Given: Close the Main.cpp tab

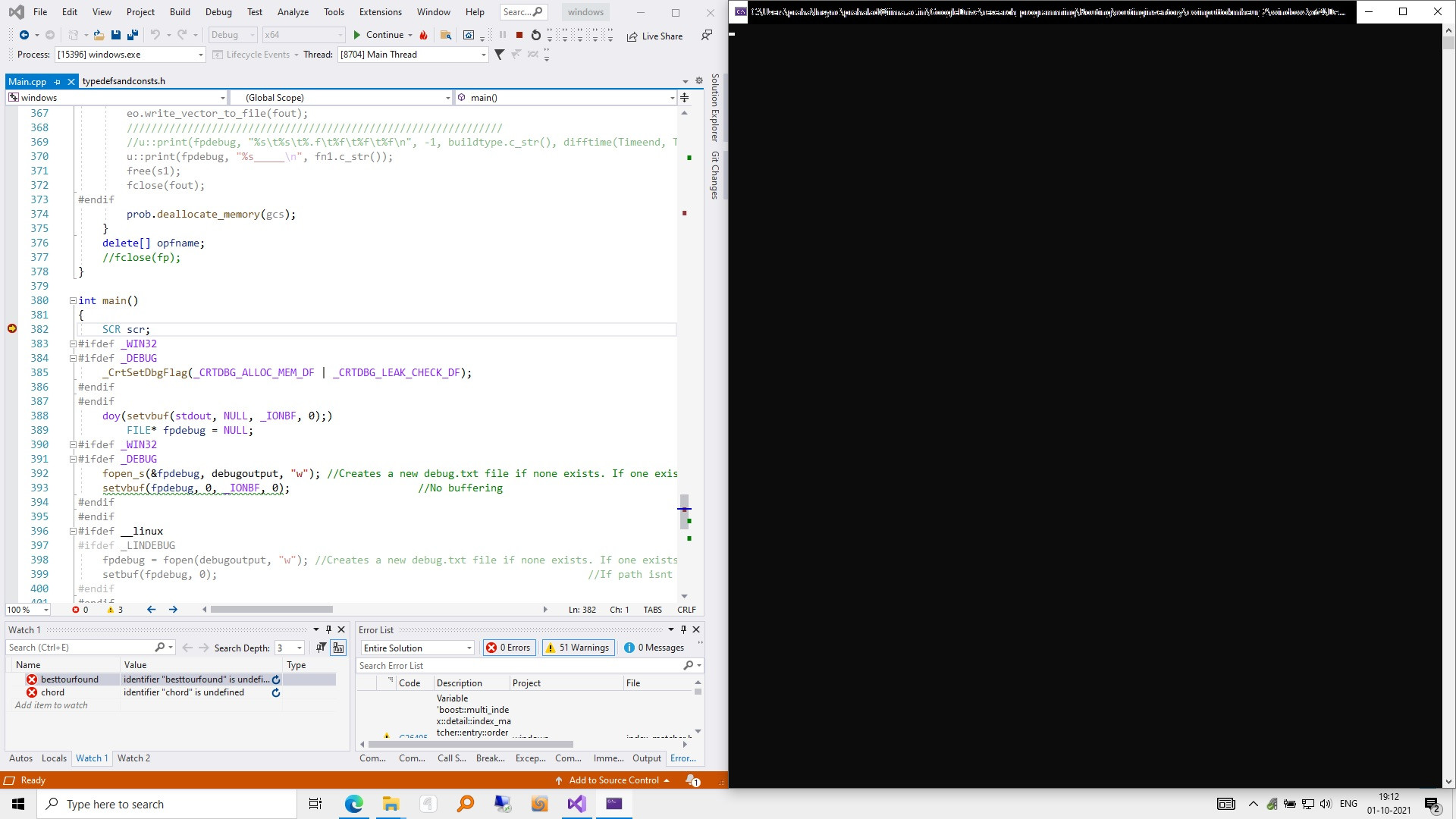Looking at the screenshot, I should click(71, 81).
